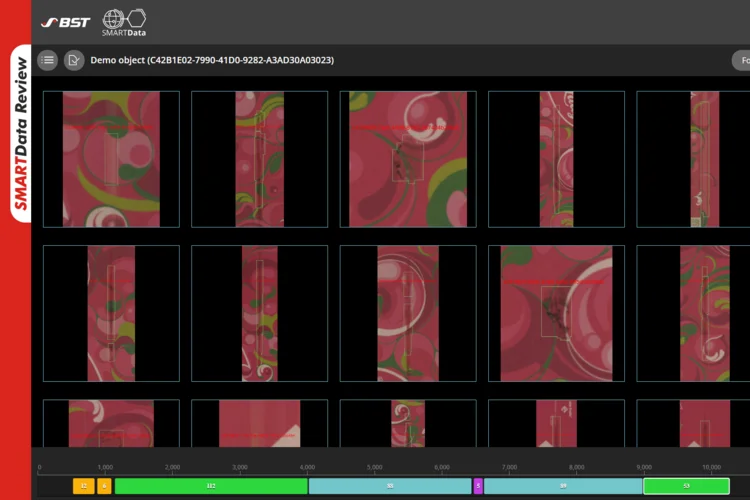Open third thumbnail in bottom row
Image resolution: width=750 pixels, height=500 pixels.
pos(408,423)
